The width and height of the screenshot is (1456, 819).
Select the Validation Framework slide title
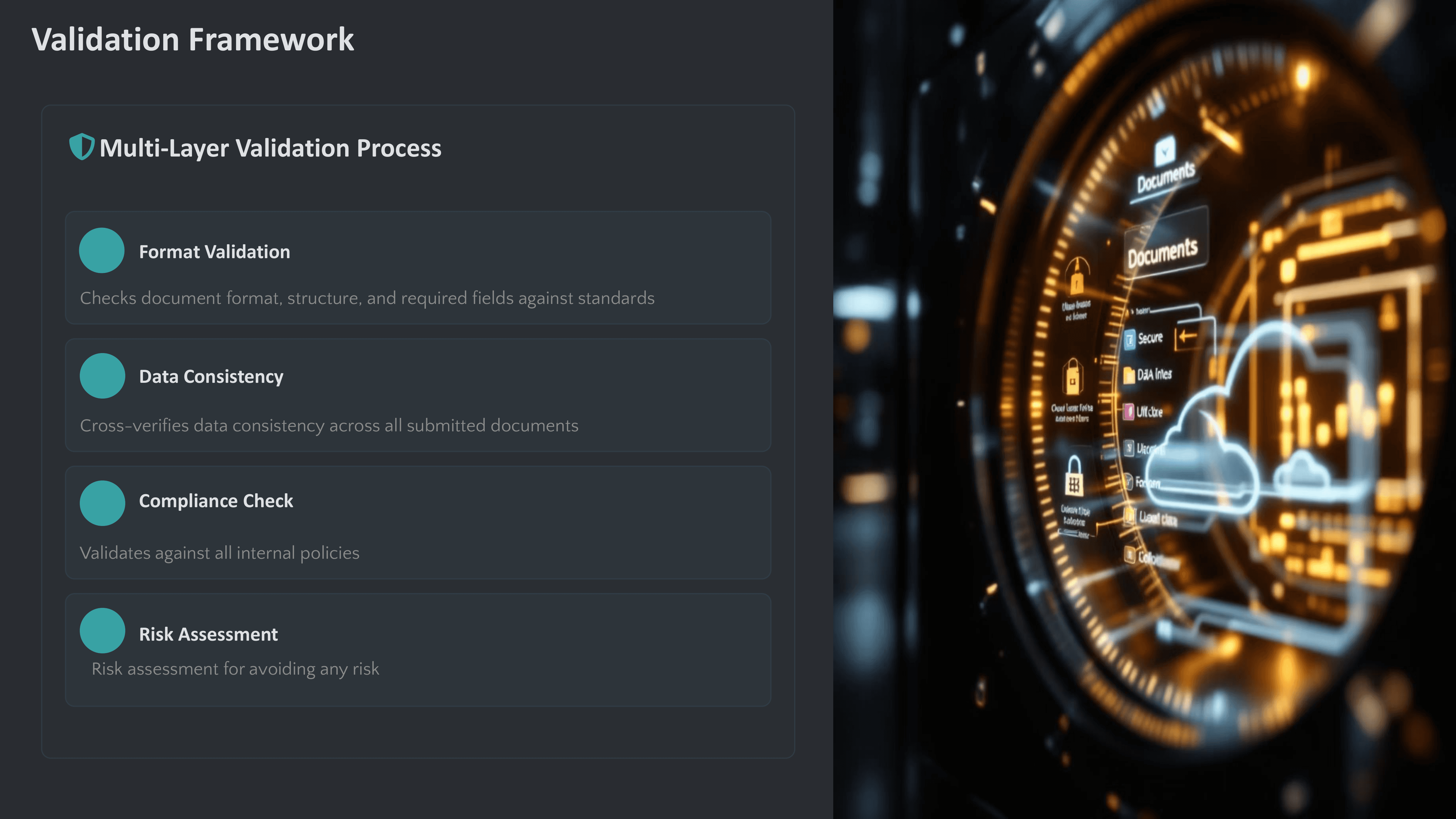point(193,39)
